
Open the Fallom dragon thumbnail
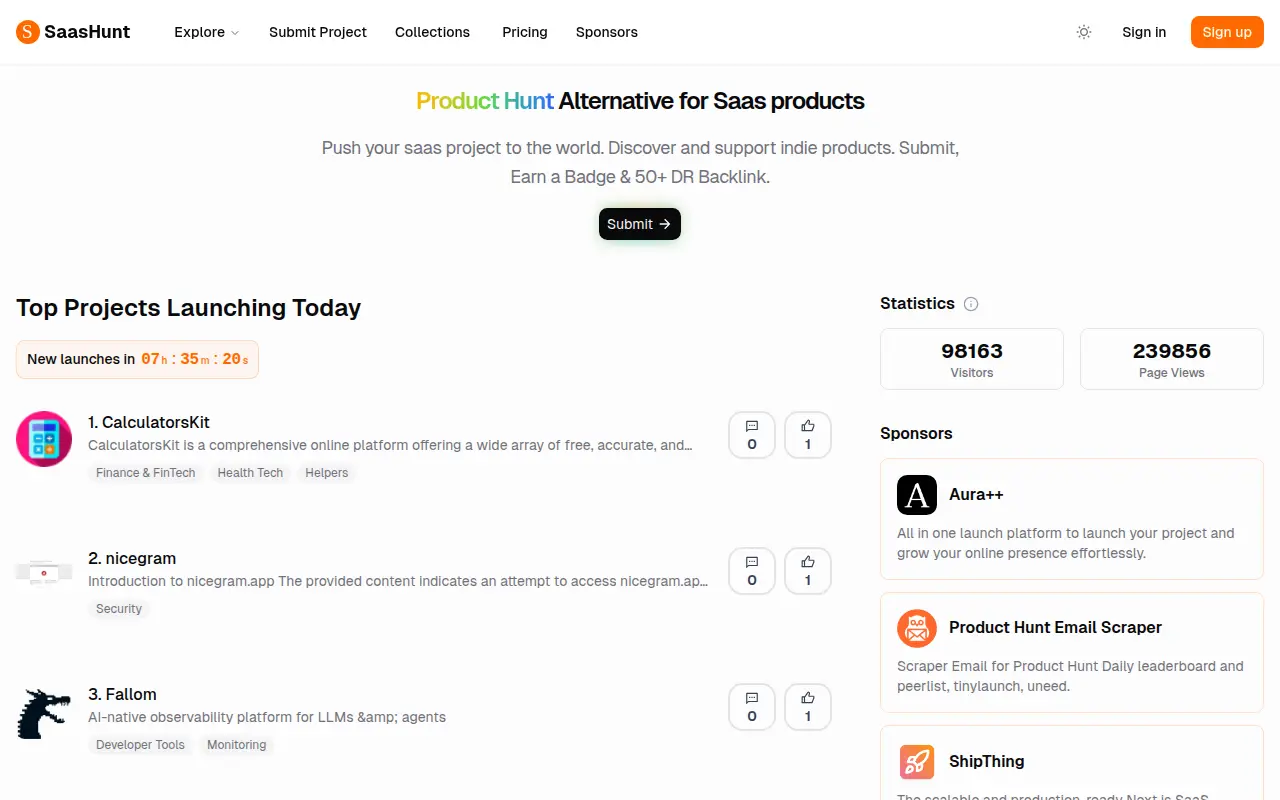44,713
